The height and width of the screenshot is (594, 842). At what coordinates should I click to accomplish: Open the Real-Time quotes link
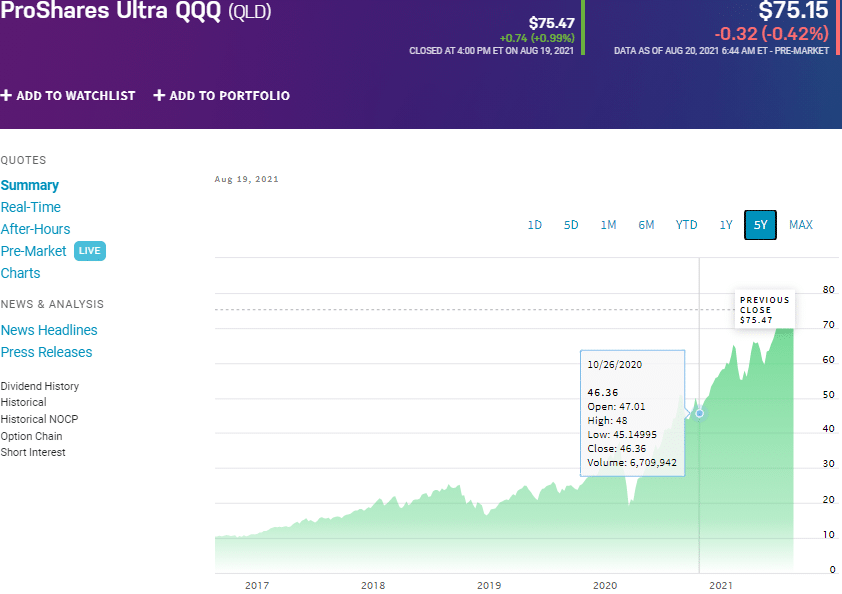click(x=31, y=207)
